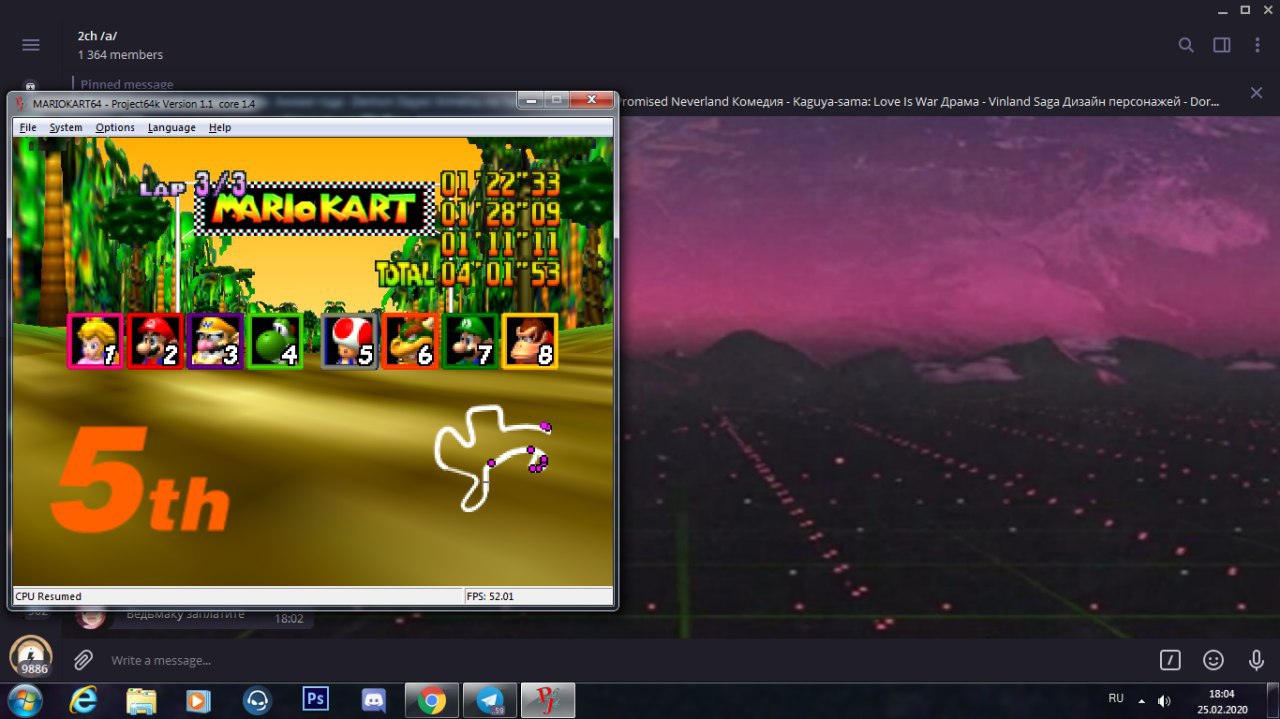Screen dimensions: 1280x719
Task: Open the media player taskbar icon
Action: click(199, 700)
